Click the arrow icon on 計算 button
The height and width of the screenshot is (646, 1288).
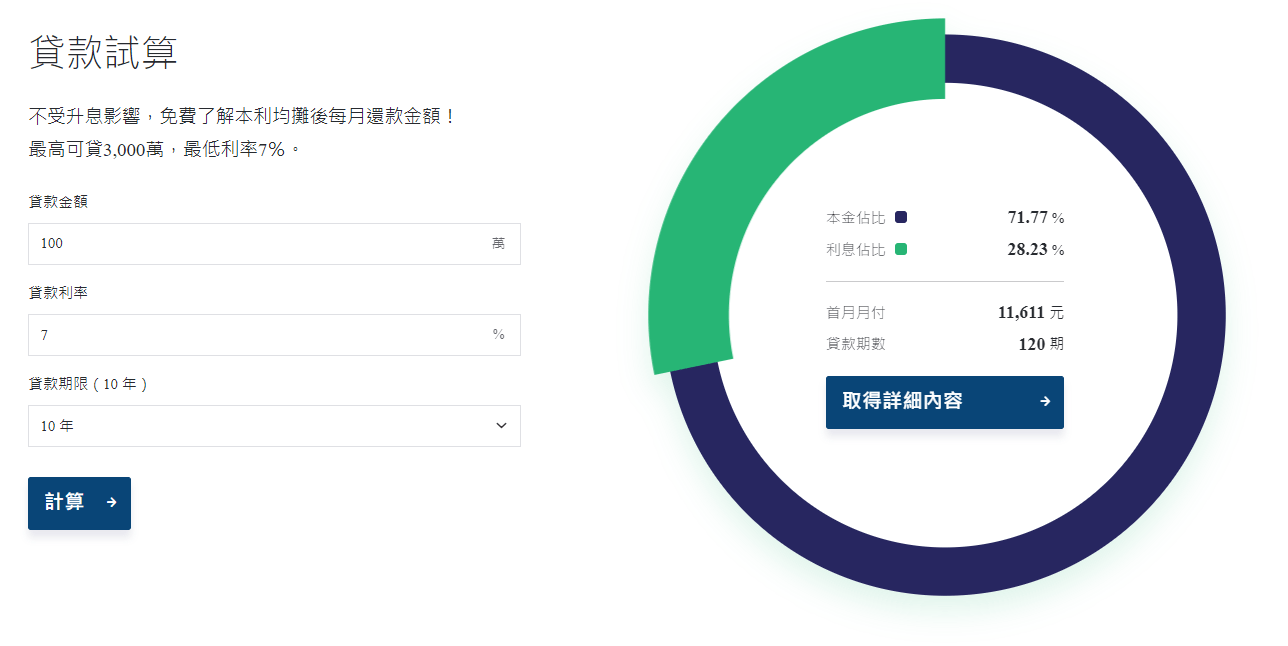coord(112,503)
